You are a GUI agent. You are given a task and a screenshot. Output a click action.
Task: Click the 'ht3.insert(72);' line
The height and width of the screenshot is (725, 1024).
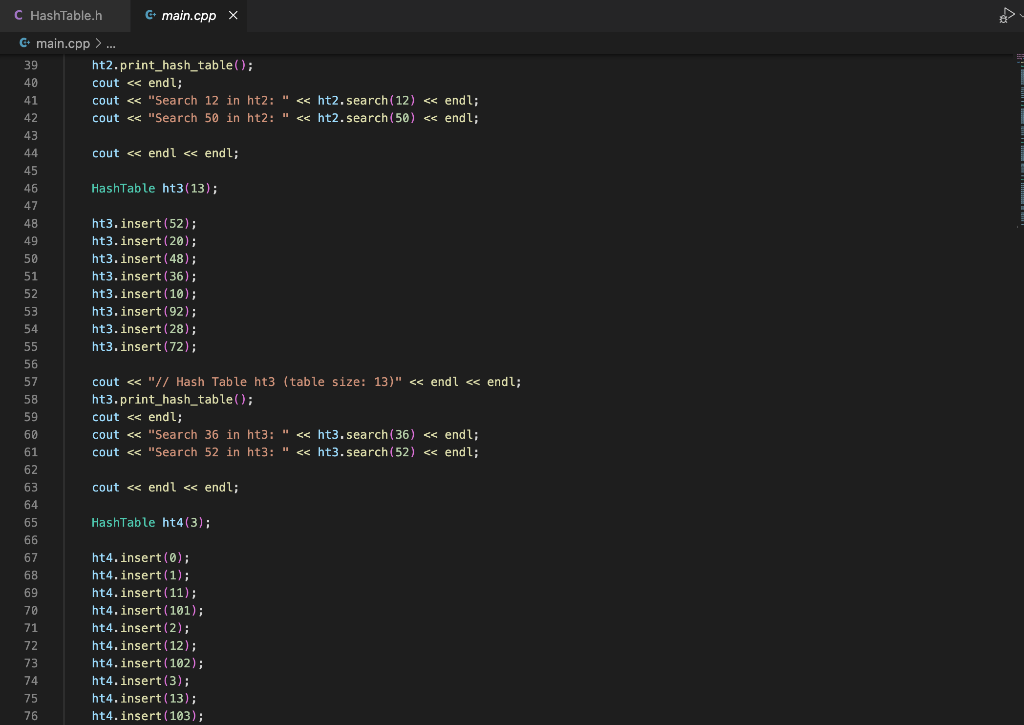(144, 347)
